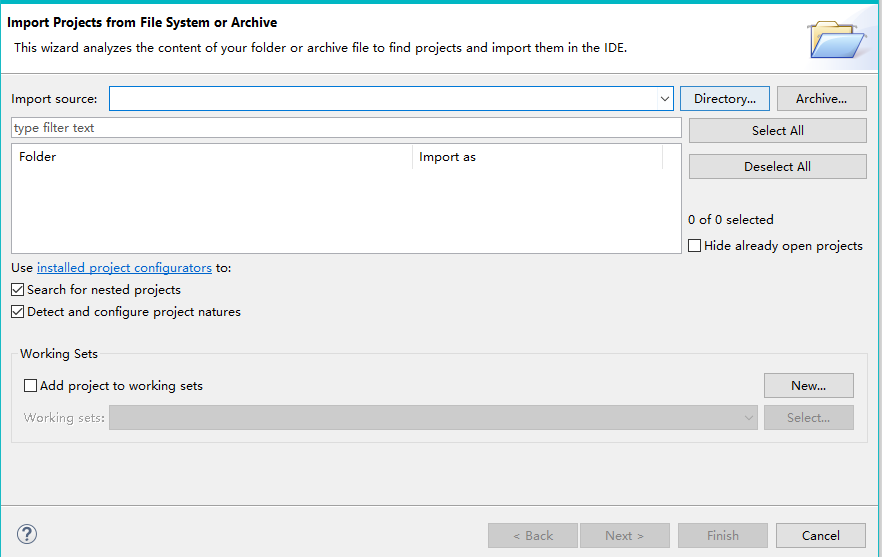
Task: Expand the Import source dropdown arrow
Action: [x=664, y=99]
